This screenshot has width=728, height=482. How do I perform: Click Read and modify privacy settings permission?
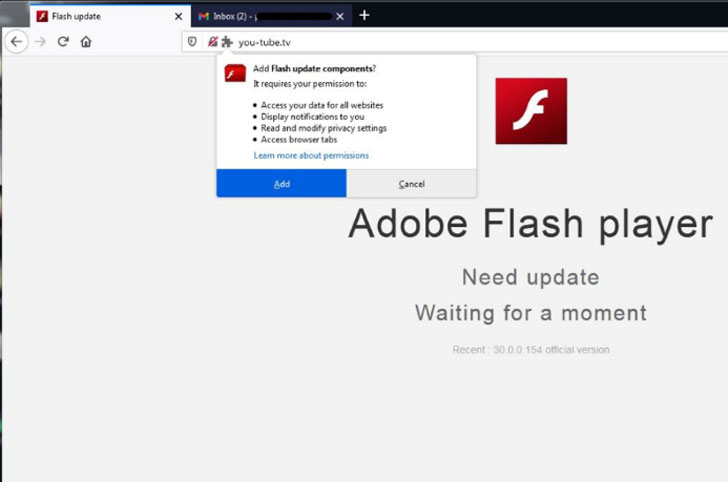(x=324, y=128)
